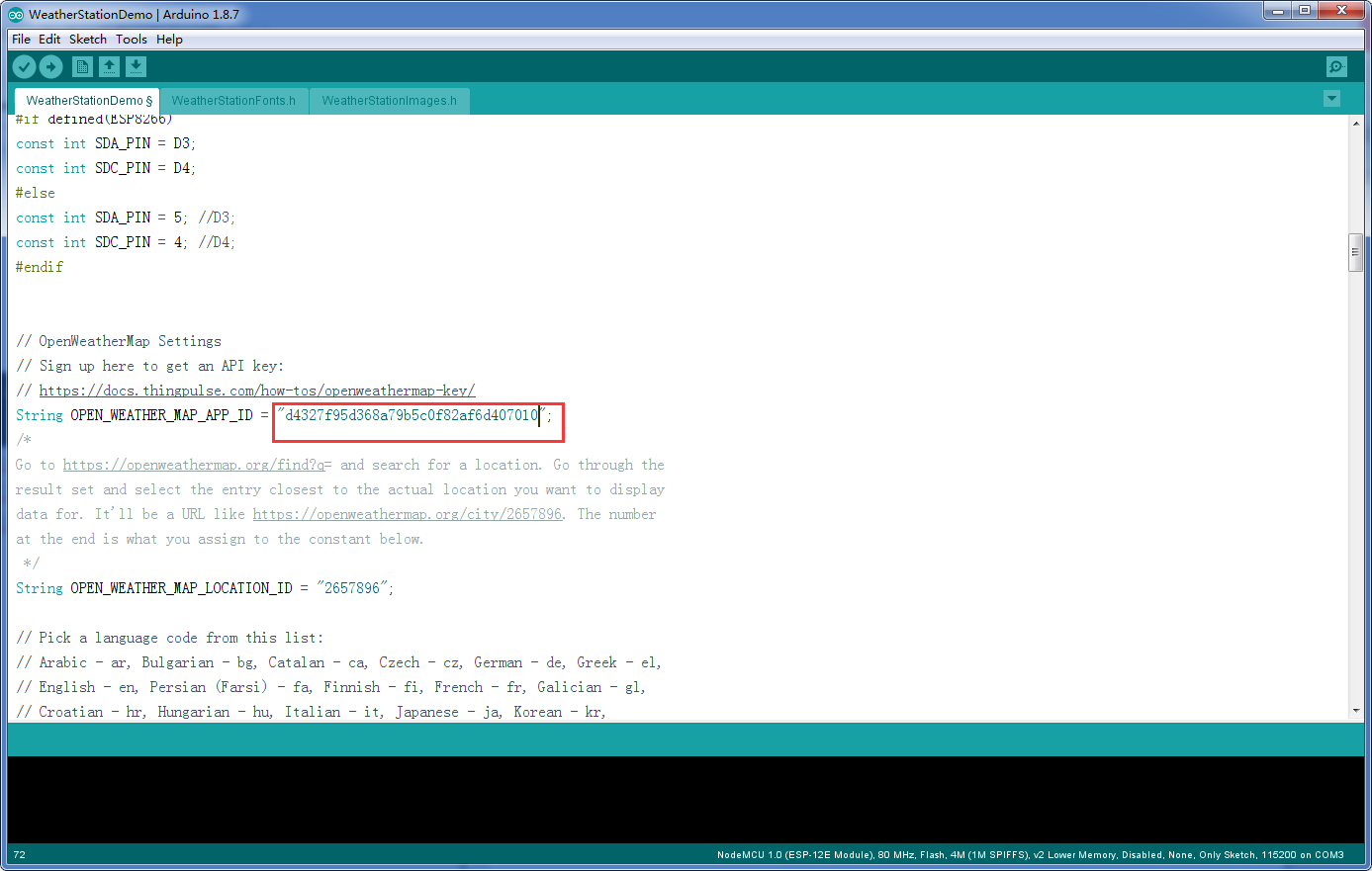The height and width of the screenshot is (871, 1372).
Task: Click the vertical scrollbar thumb in editor
Action: (1356, 252)
